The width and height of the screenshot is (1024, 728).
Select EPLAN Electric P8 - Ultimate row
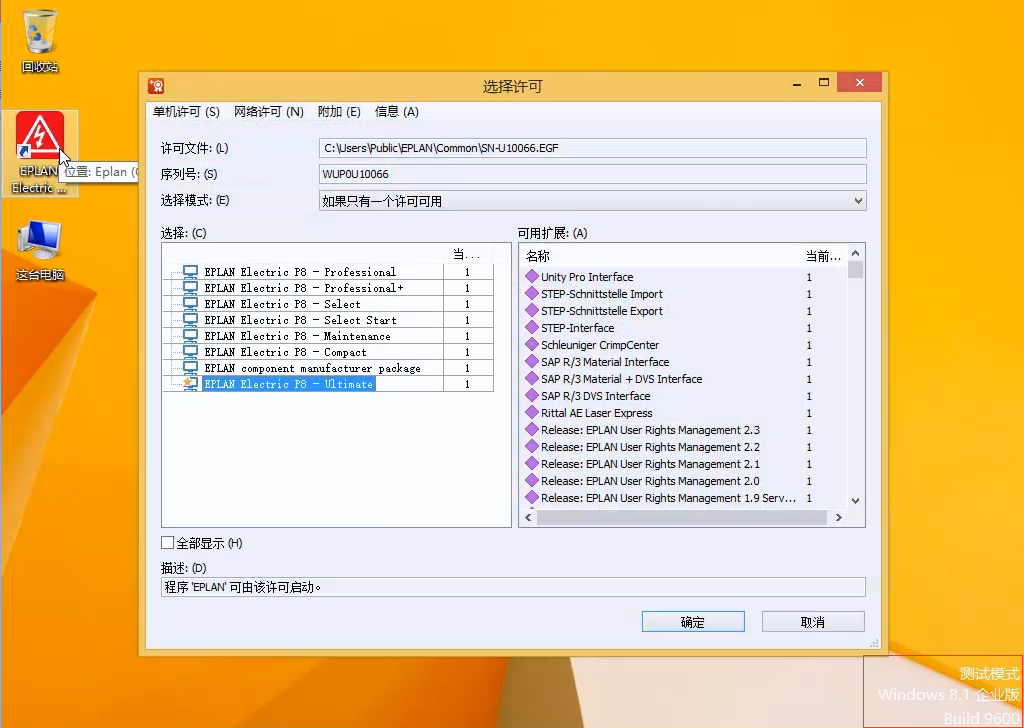coord(328,384)
